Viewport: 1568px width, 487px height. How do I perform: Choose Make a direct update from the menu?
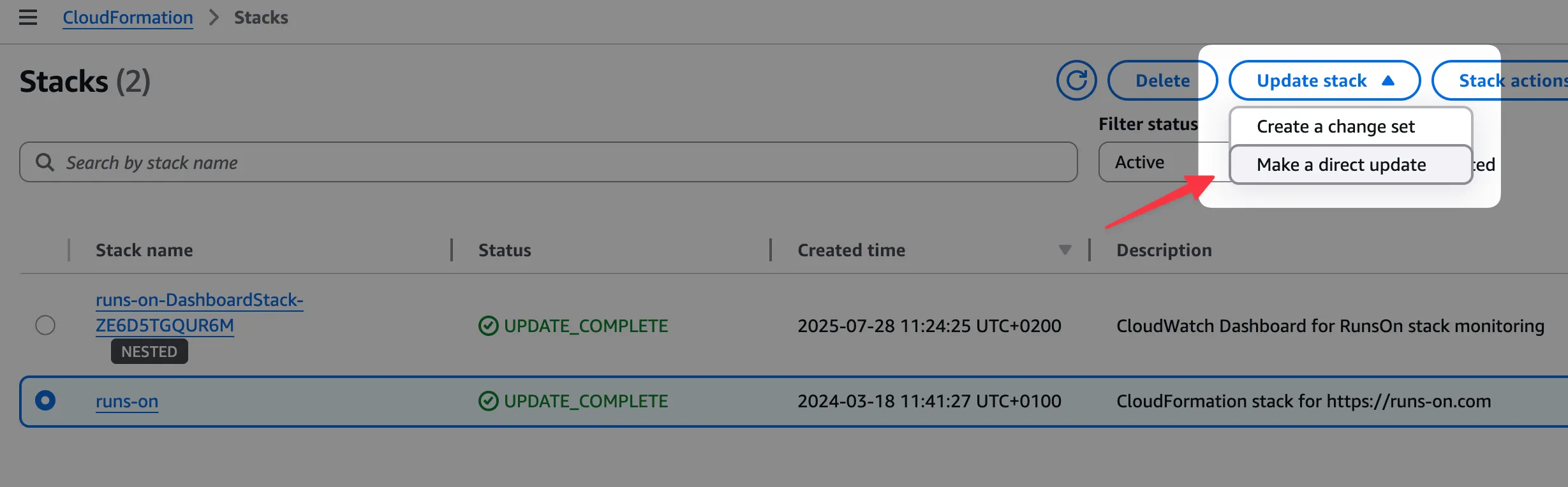tap(1340, 164)
